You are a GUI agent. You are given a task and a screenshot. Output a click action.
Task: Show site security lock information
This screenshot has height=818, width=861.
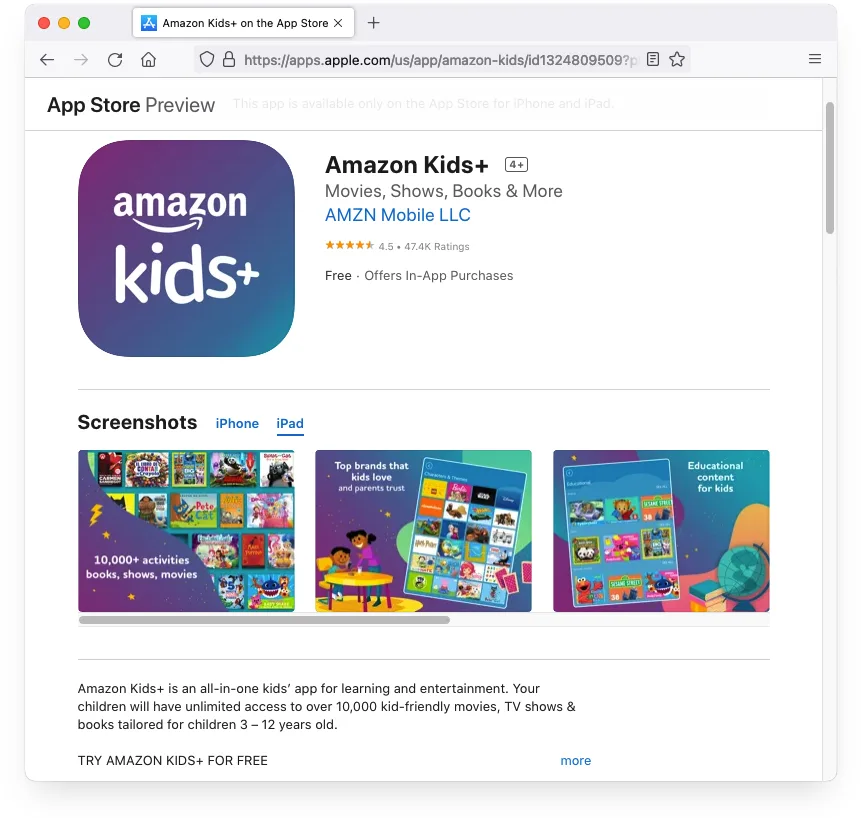[229, 59]
